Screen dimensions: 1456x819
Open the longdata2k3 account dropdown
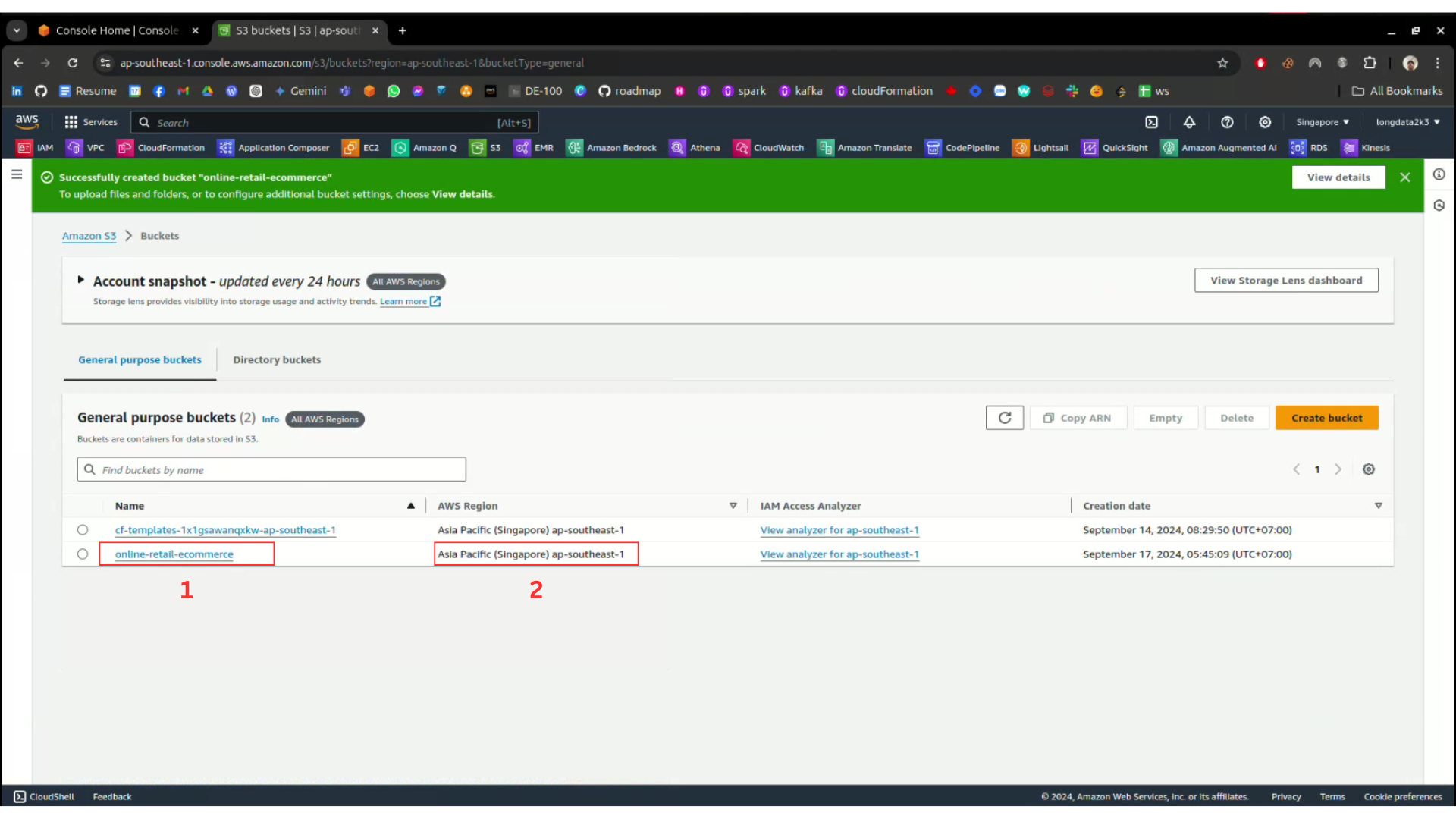pyautogui.click(x=1407, y=122)
